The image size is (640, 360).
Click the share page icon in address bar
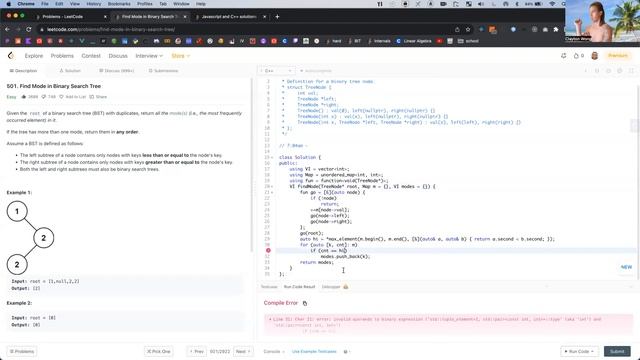coord(457,29)
